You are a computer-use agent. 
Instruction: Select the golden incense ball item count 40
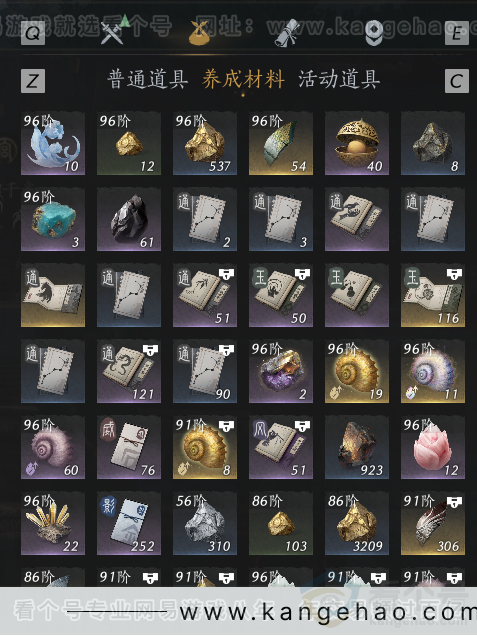(357, 144)
